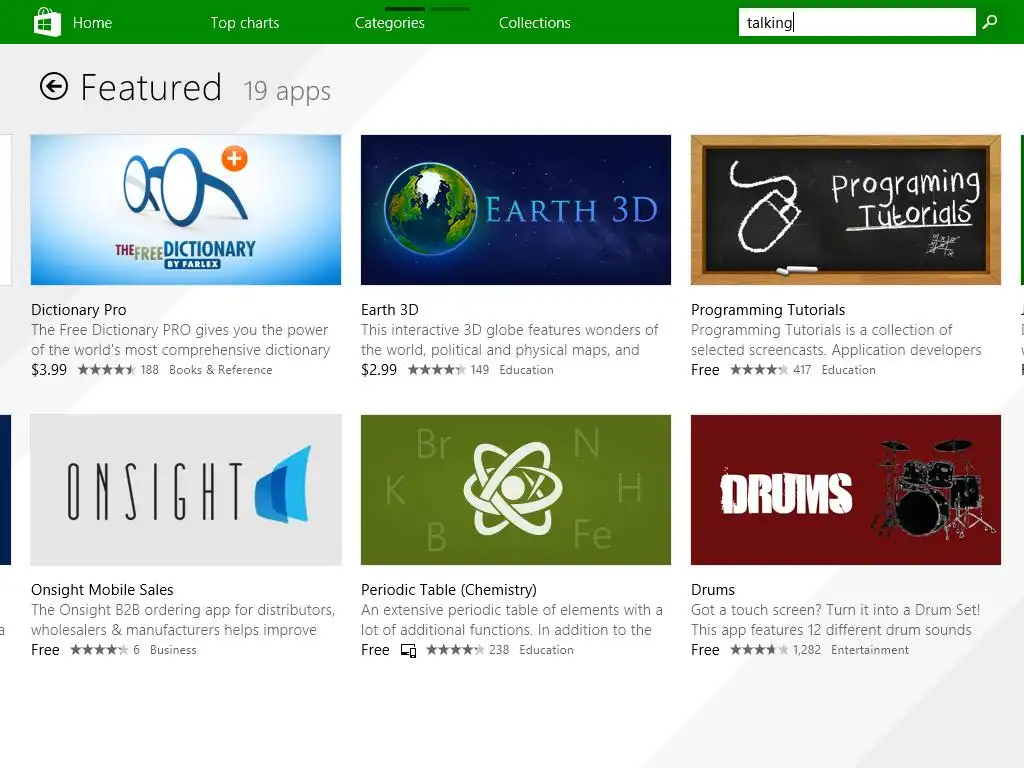Viewport: 1024px width, 768px height.
Task: Open the Home menu item
Action: pos(92,23)
